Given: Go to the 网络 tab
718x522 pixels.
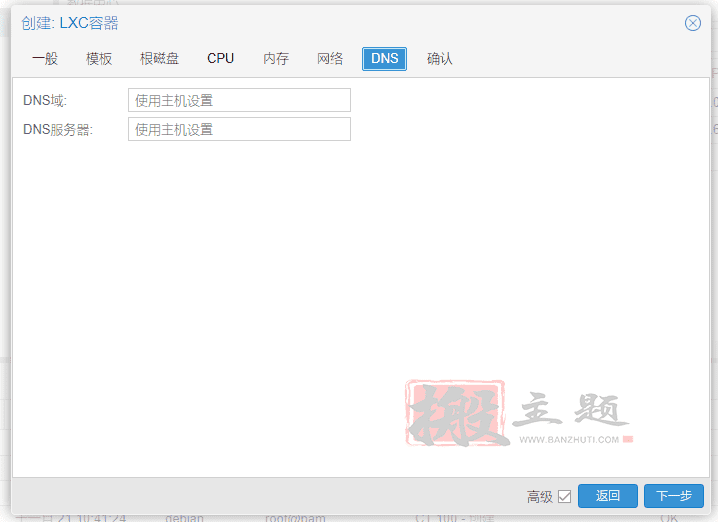Looking at the screenshot, I should pos(330,59).
